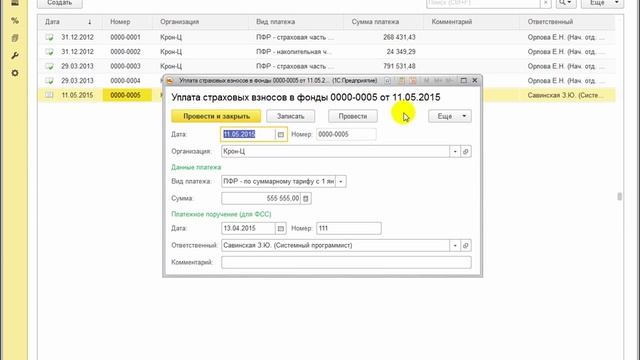This screenshot has height=360, width=640.
Task: Click the Сумма field with 555 555,00
Action: click(261, 198)
